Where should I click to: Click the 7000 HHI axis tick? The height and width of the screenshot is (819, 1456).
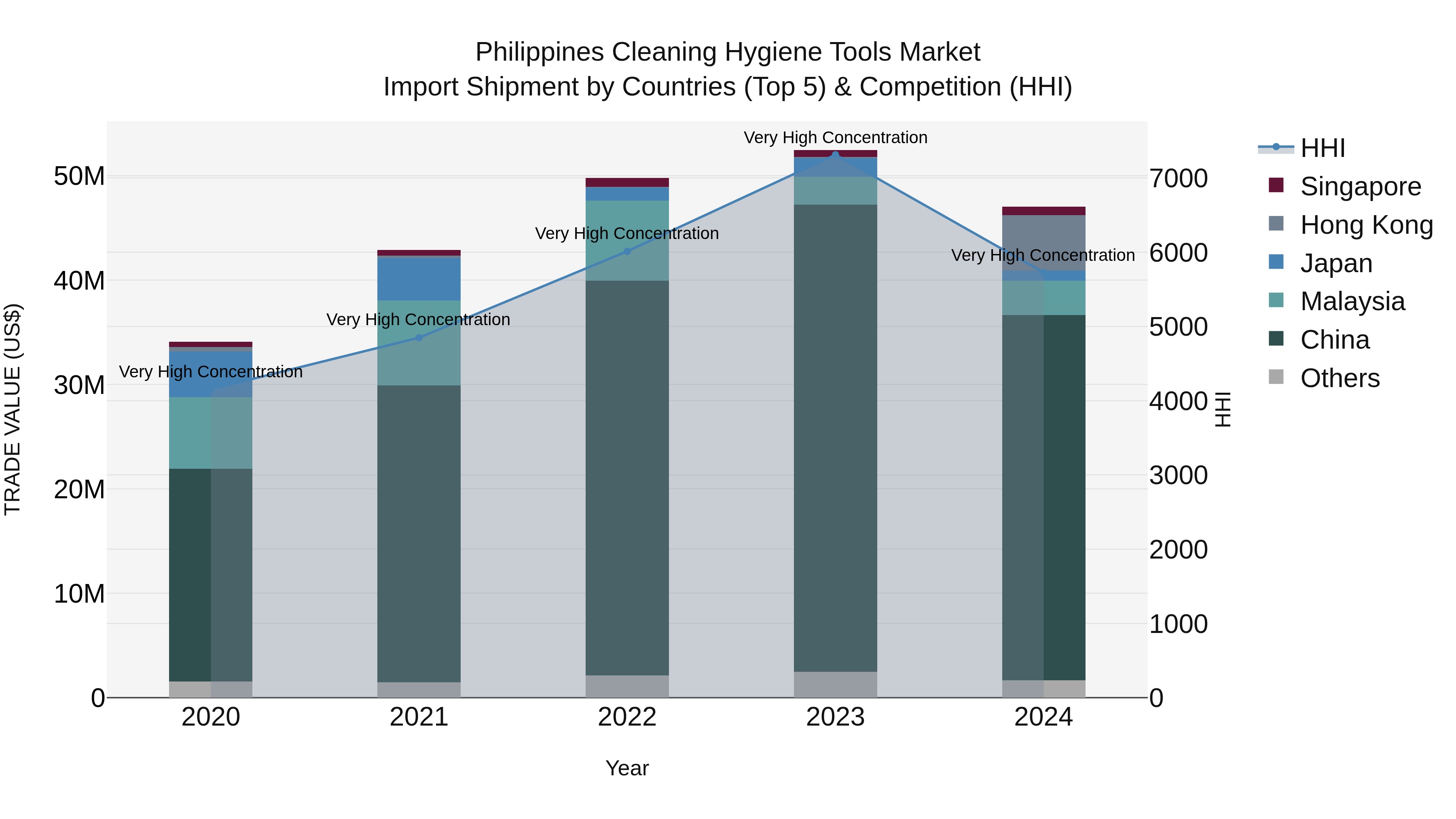click(x=1179, y=179)
